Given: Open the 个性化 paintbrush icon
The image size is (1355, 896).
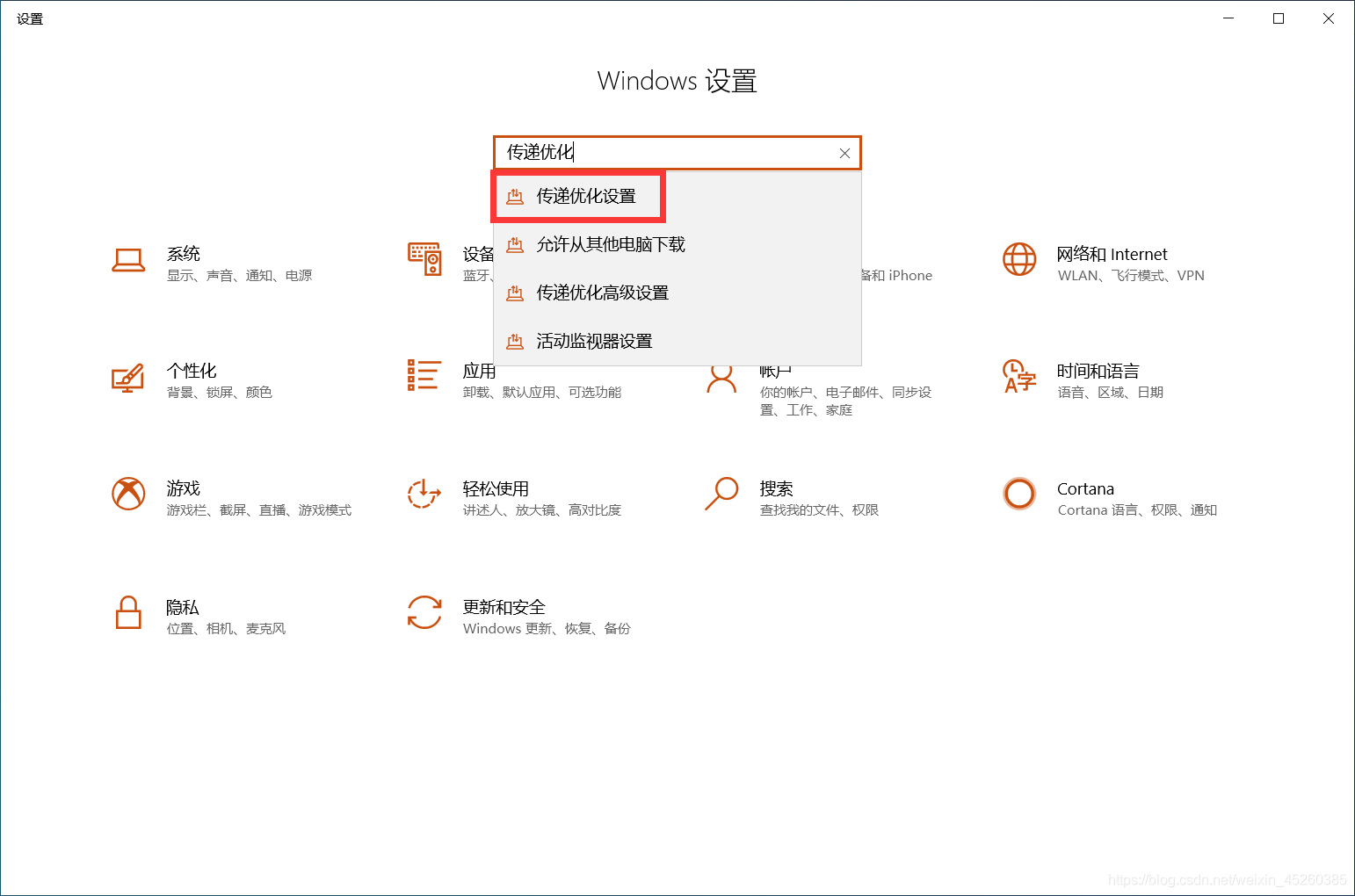Looking at the screenshot, I should click(127, 378).
